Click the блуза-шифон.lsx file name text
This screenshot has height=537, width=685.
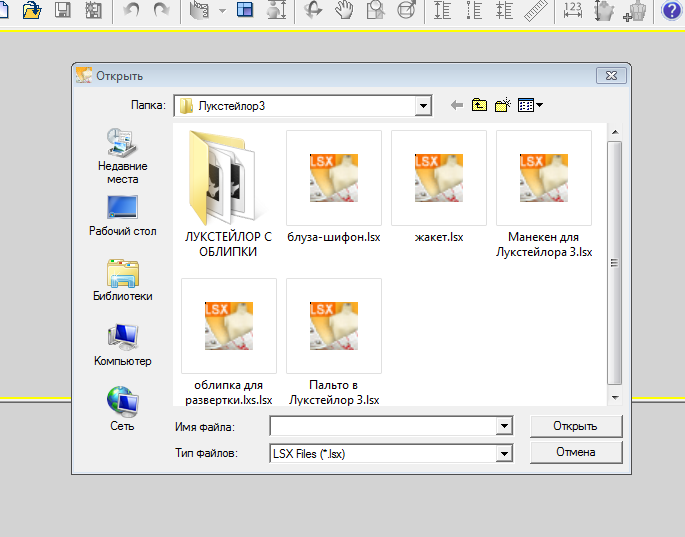click(334, 237)
